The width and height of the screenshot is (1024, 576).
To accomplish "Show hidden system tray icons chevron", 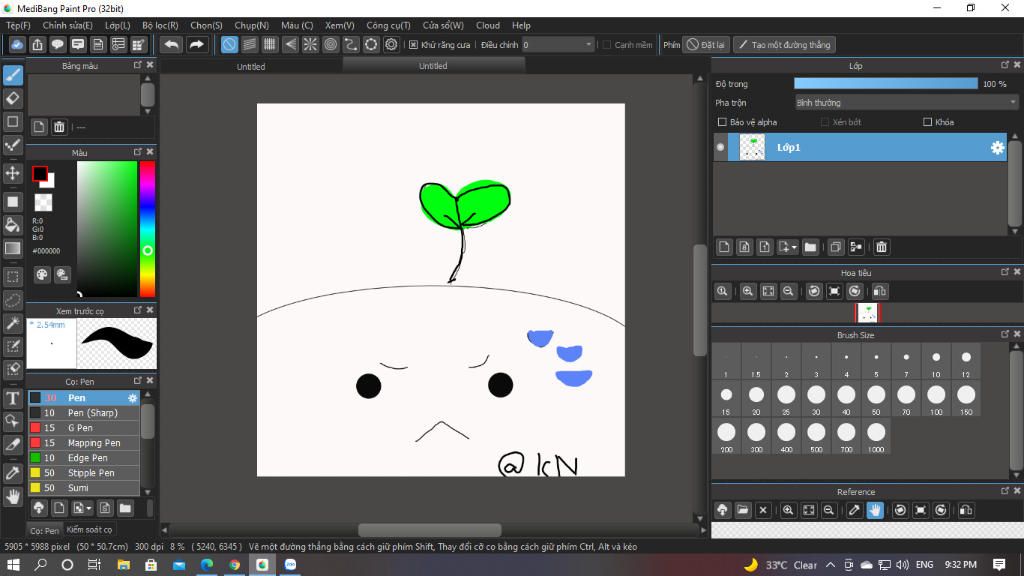I will click(830, 565).
